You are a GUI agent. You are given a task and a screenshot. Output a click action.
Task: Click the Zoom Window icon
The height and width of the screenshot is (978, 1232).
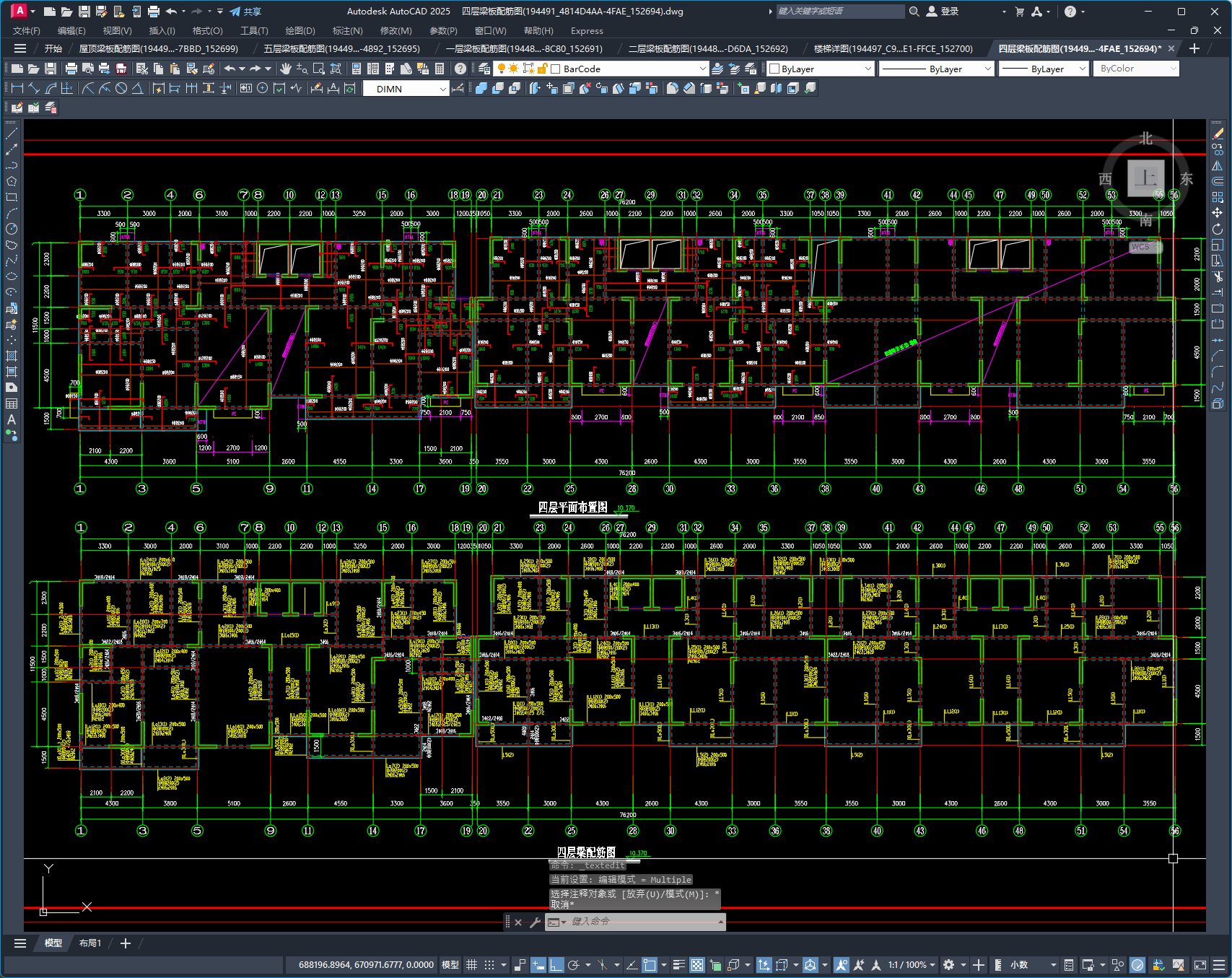pyautogui.click(x=319, y=69)
